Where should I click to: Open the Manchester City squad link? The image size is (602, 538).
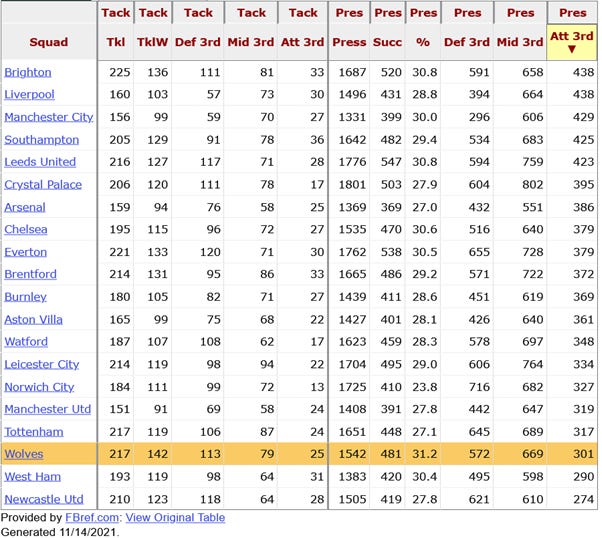49,117
